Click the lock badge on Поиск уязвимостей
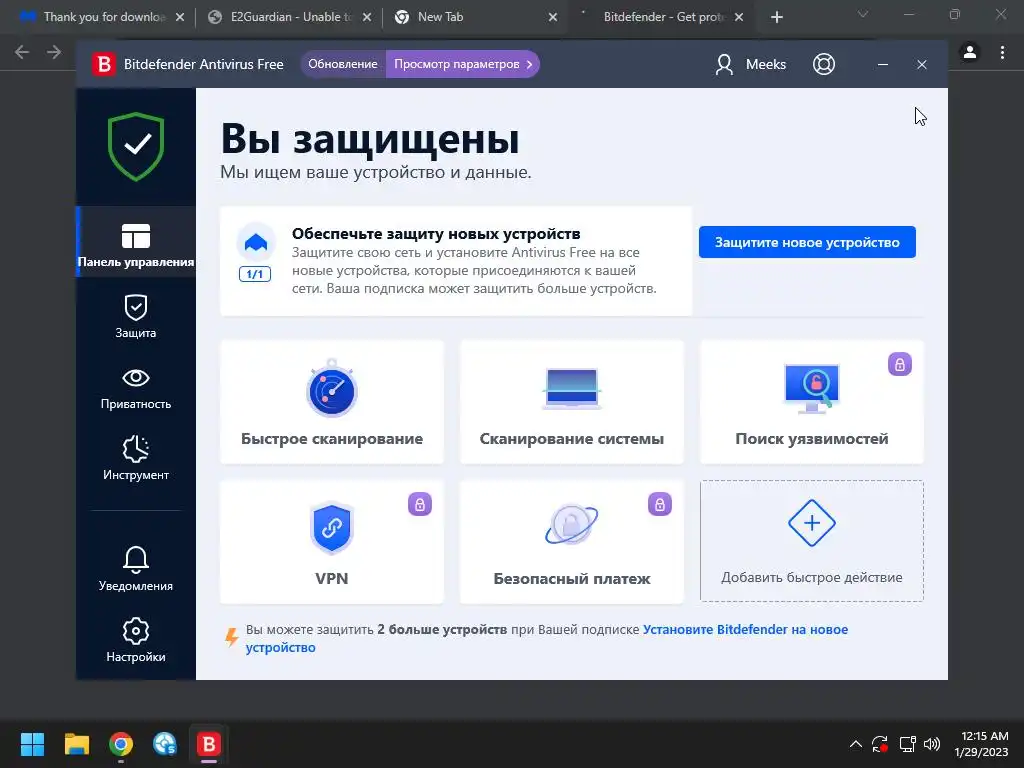The height and width of the screenshot is (768, 1024). click(x=899, y=364)
